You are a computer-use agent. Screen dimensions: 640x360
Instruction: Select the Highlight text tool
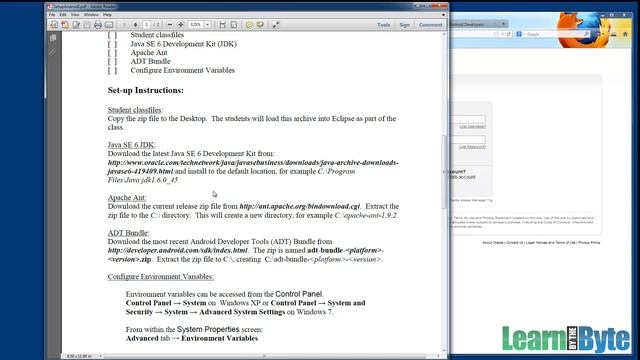click(260, 25)
